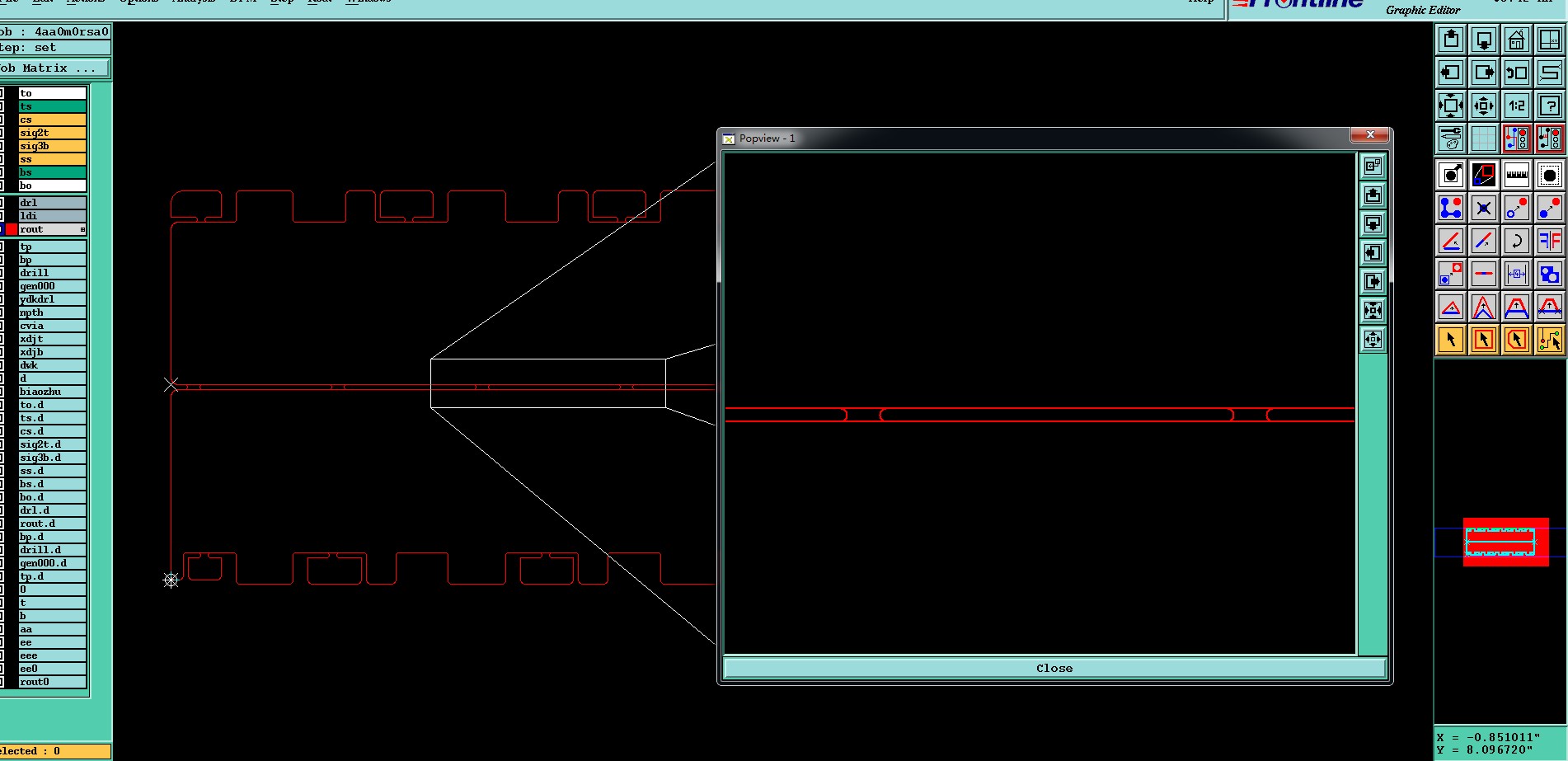This screenshot has height=761, width=1568.
Task: Select the polygon selection arrow tool
Action: click(1517, 340)
